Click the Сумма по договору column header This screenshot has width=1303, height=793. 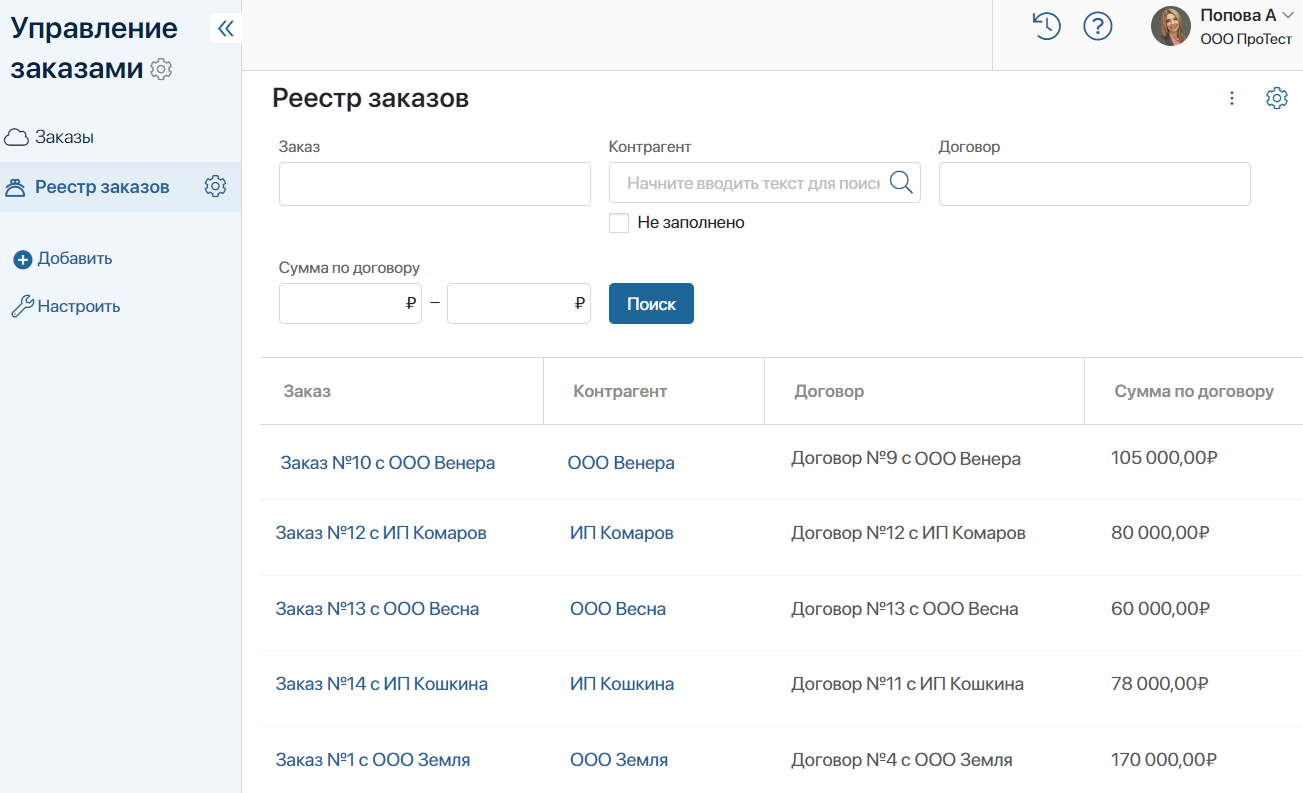pos(1194,391)
